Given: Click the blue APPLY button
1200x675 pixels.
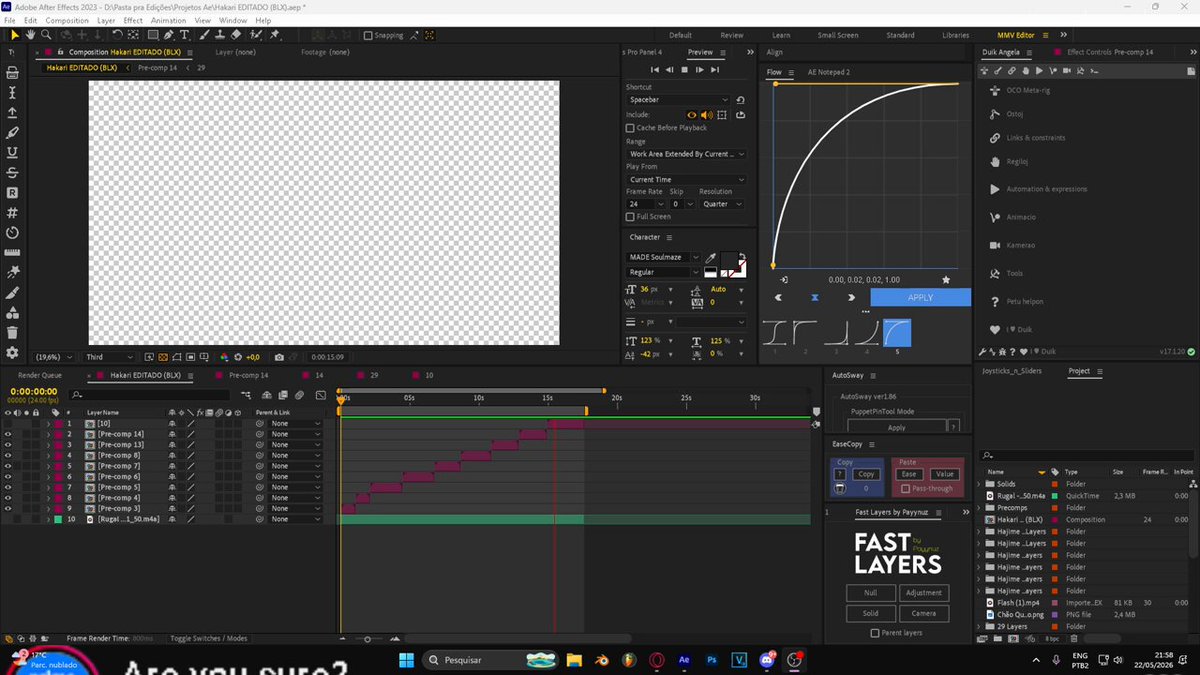Looking at the screenshot, I should [920, 297].
